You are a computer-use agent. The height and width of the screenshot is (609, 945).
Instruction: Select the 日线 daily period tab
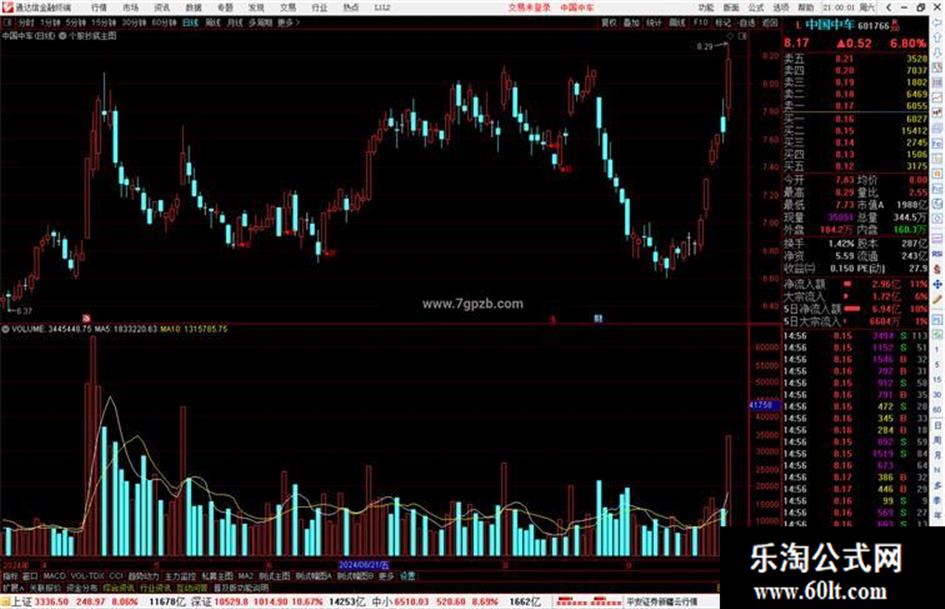(190, 22)
